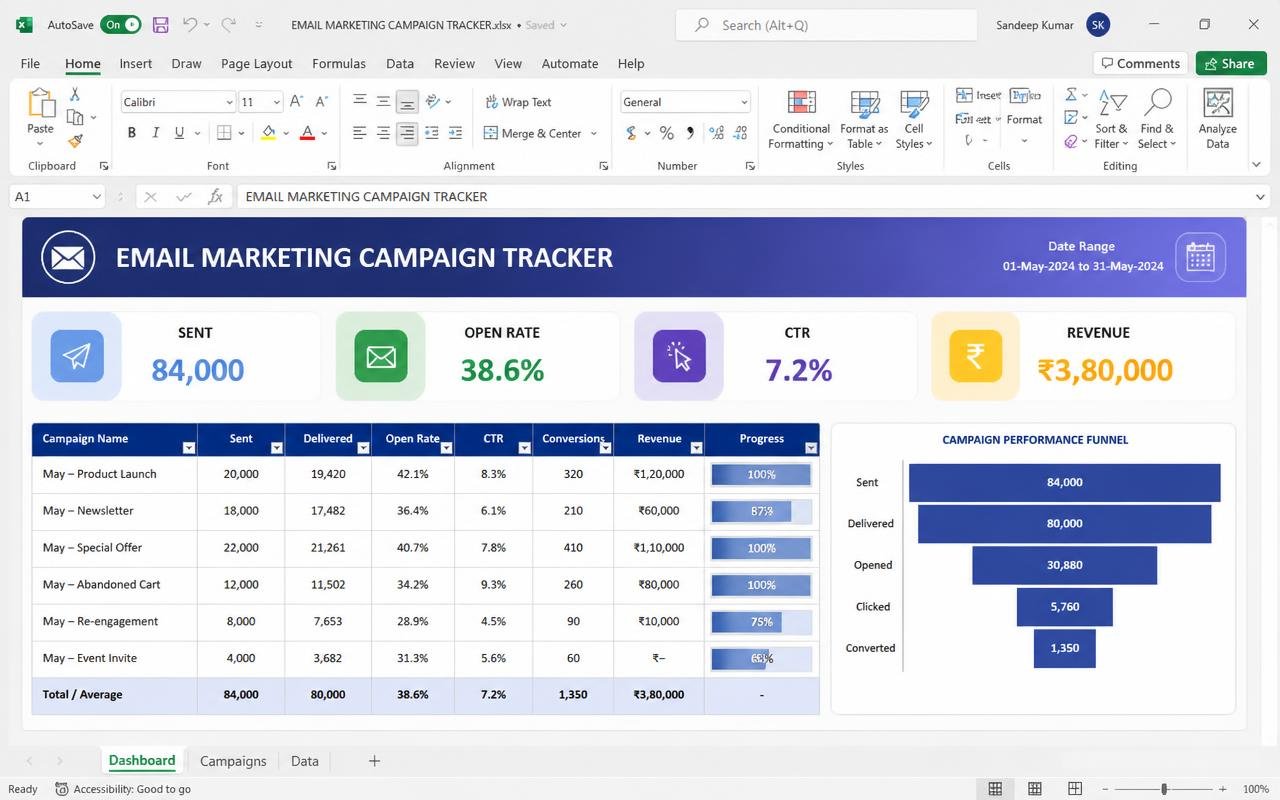Open Sort & Filter menu
Image resolution: width=1280 pixels, height=800 pixels.
[x=1111, y=119]
